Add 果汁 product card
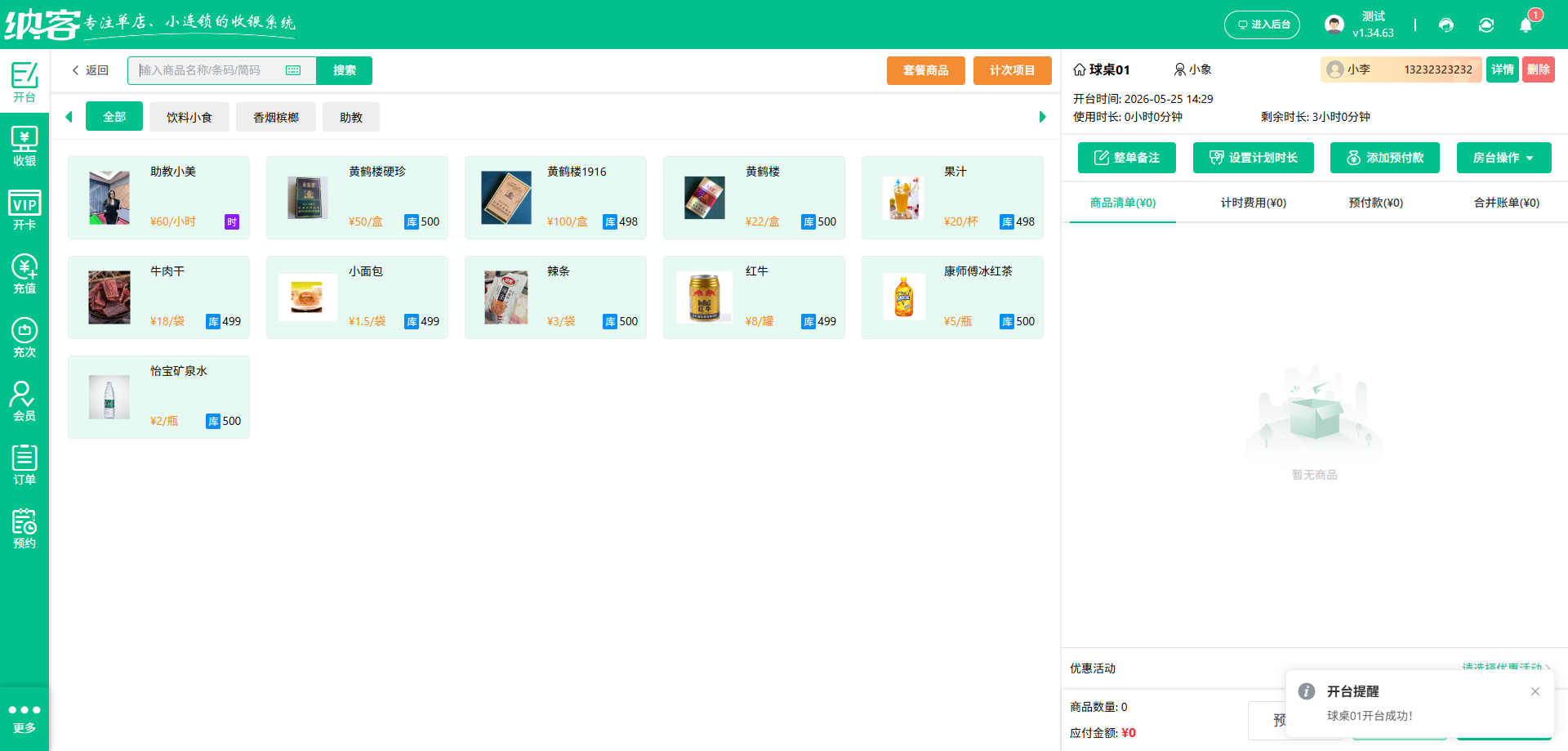Viewport: 1568px width, 751px height. pyautogui.click(x=952, y=198)
